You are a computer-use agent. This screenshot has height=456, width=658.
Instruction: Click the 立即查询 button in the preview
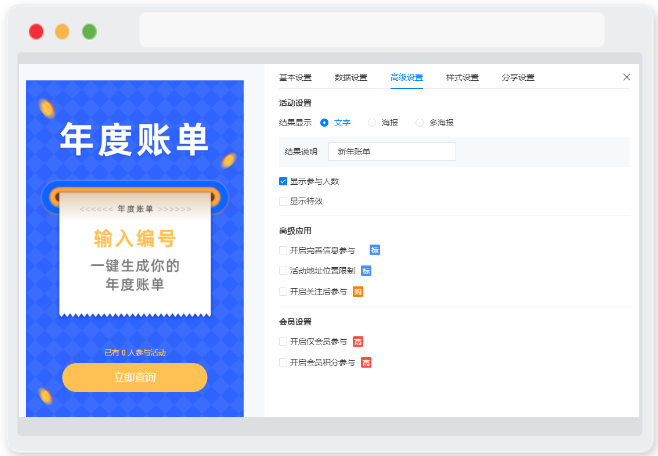[x=135, y=378]
